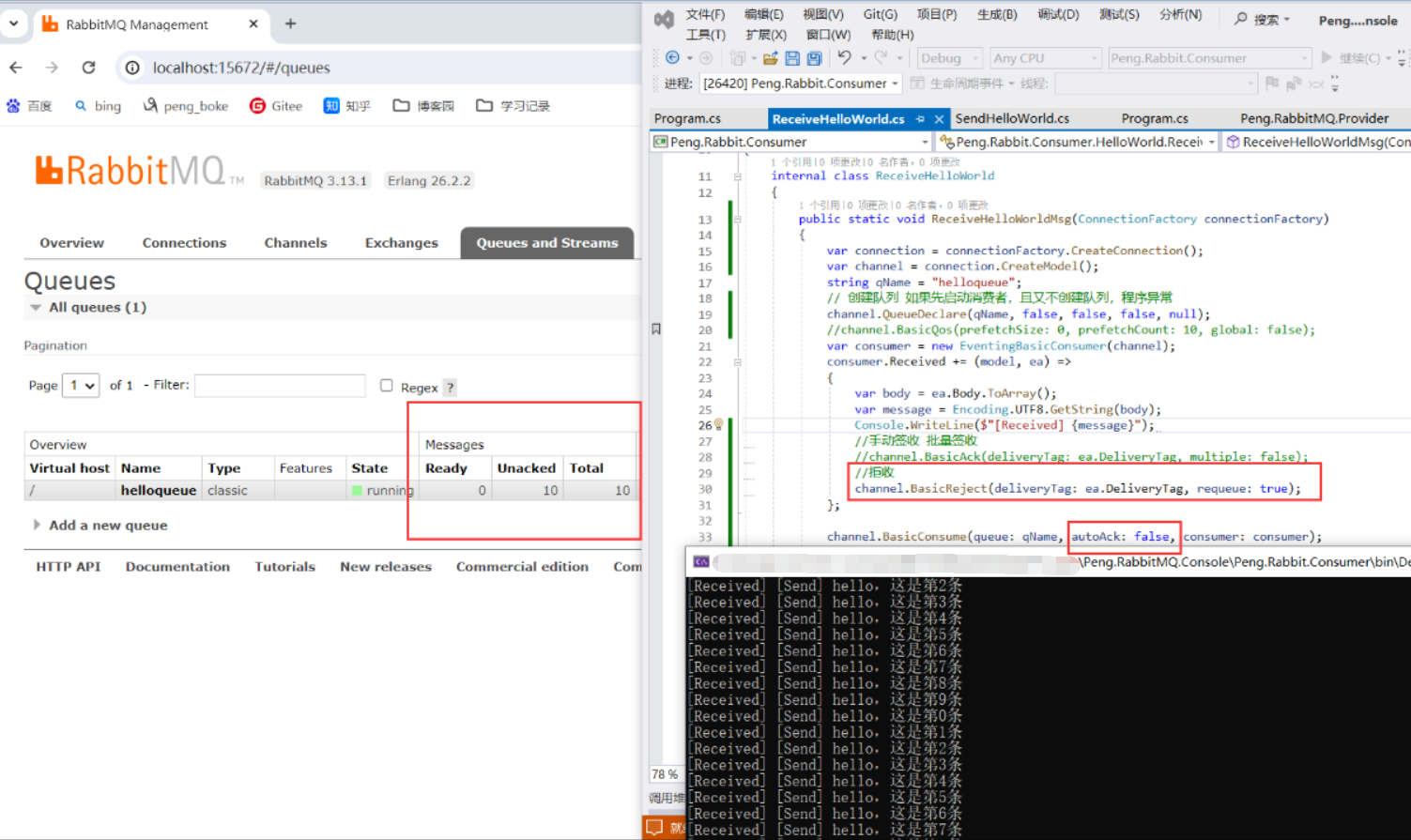Click the Visual Studio logo icon
Image resolution: width=1411 pixels, height=840 pixels.
[x=664, y=19]
